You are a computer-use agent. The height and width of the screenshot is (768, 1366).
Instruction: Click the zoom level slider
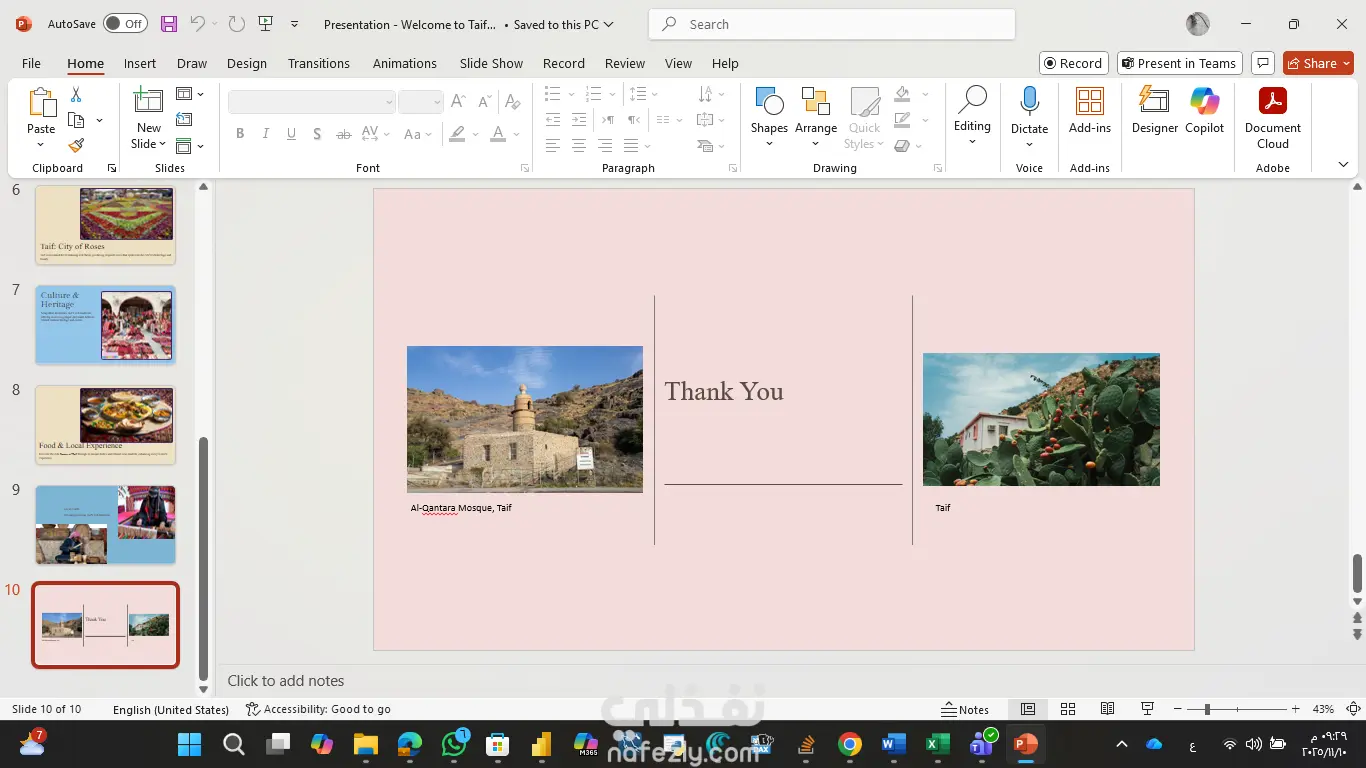point(1207,709)
